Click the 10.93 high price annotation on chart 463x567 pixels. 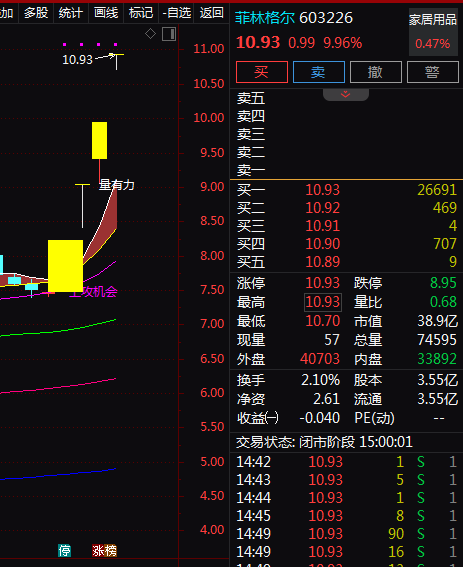(x=77, y=60)
